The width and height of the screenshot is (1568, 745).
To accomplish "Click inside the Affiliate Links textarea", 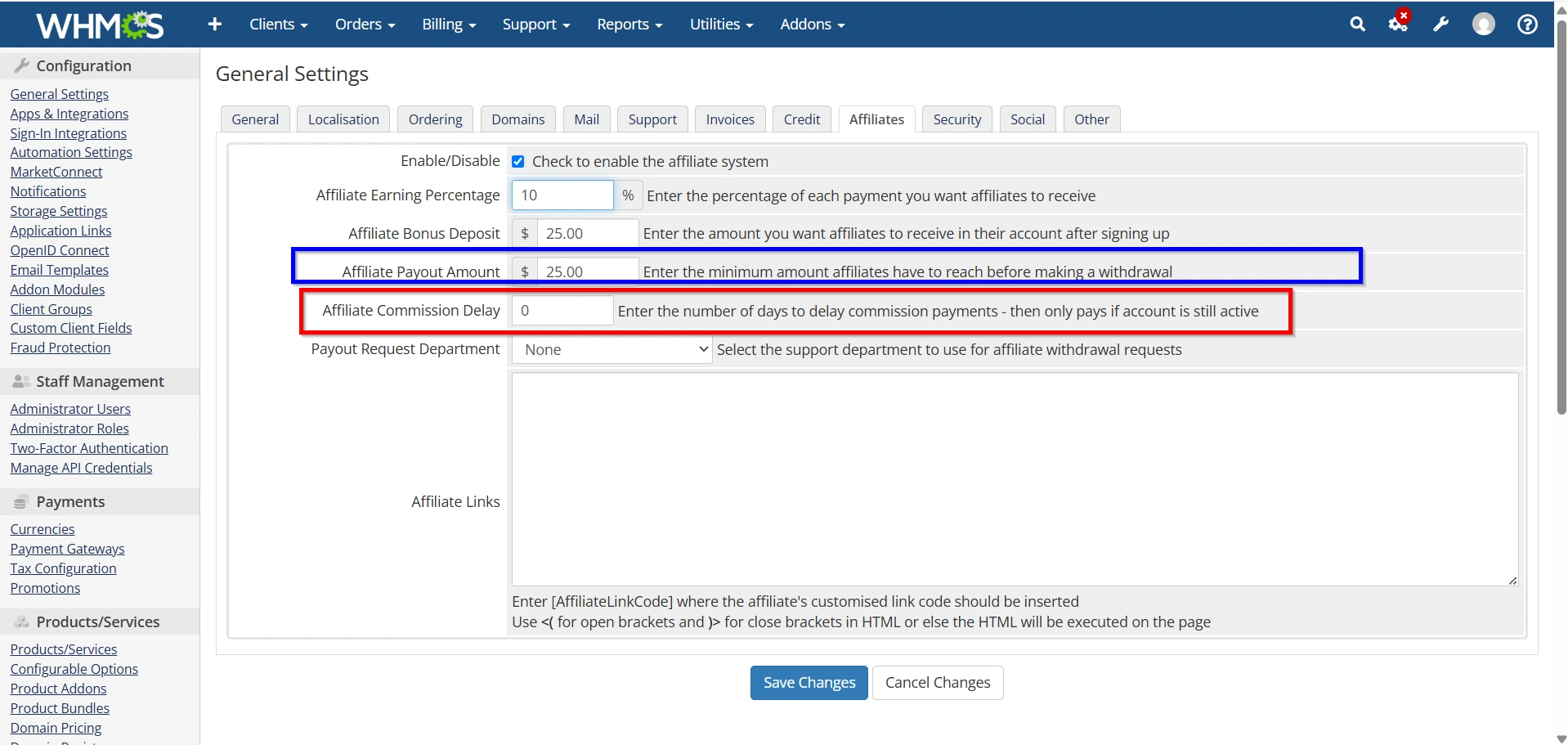I will coord(1015,479).
